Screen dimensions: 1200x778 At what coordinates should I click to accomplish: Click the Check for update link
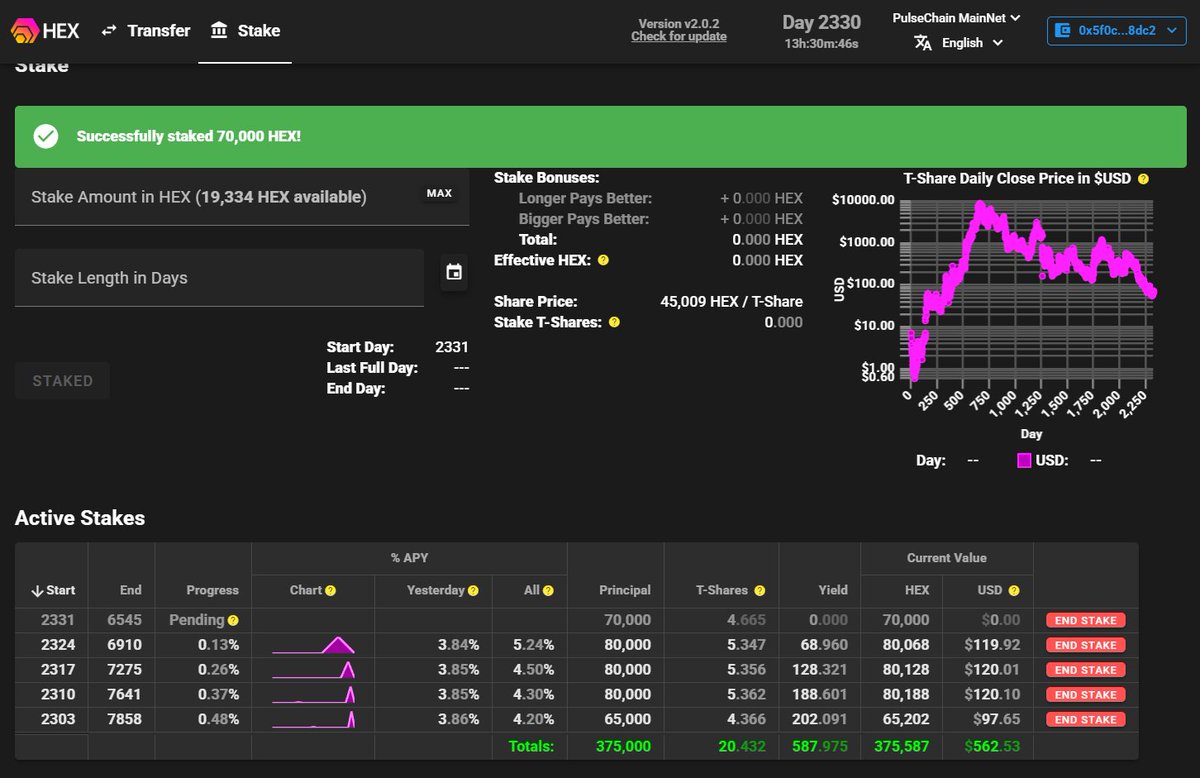coord(679,37)
